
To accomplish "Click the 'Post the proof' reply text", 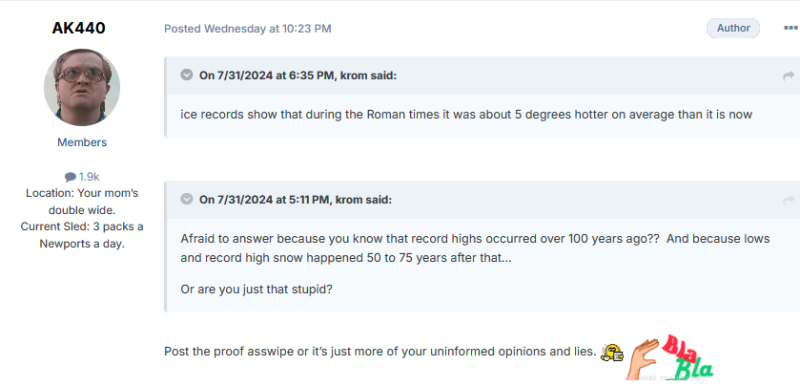I will [x=380, y=352].
